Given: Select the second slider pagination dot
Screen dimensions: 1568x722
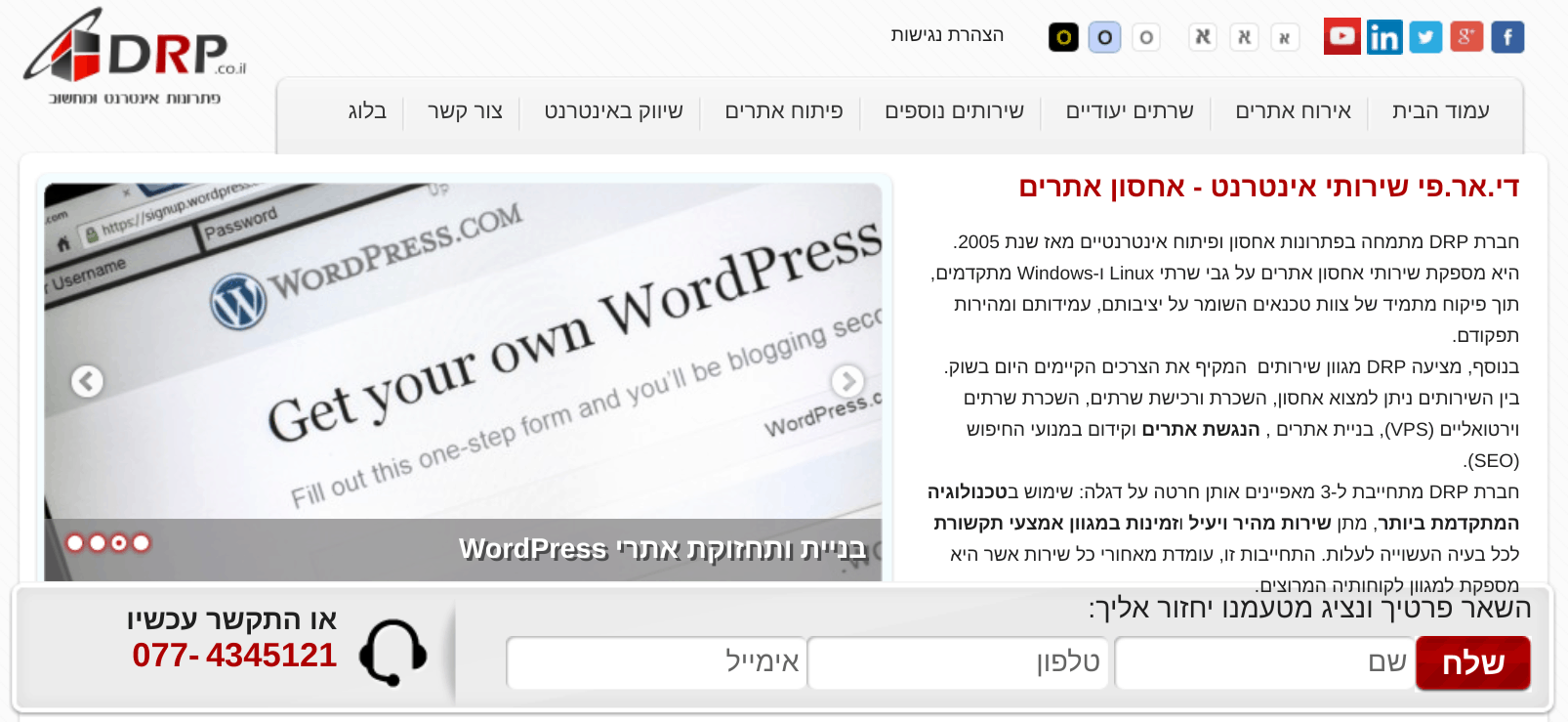Looking at the screenshot, I should 97,542.
